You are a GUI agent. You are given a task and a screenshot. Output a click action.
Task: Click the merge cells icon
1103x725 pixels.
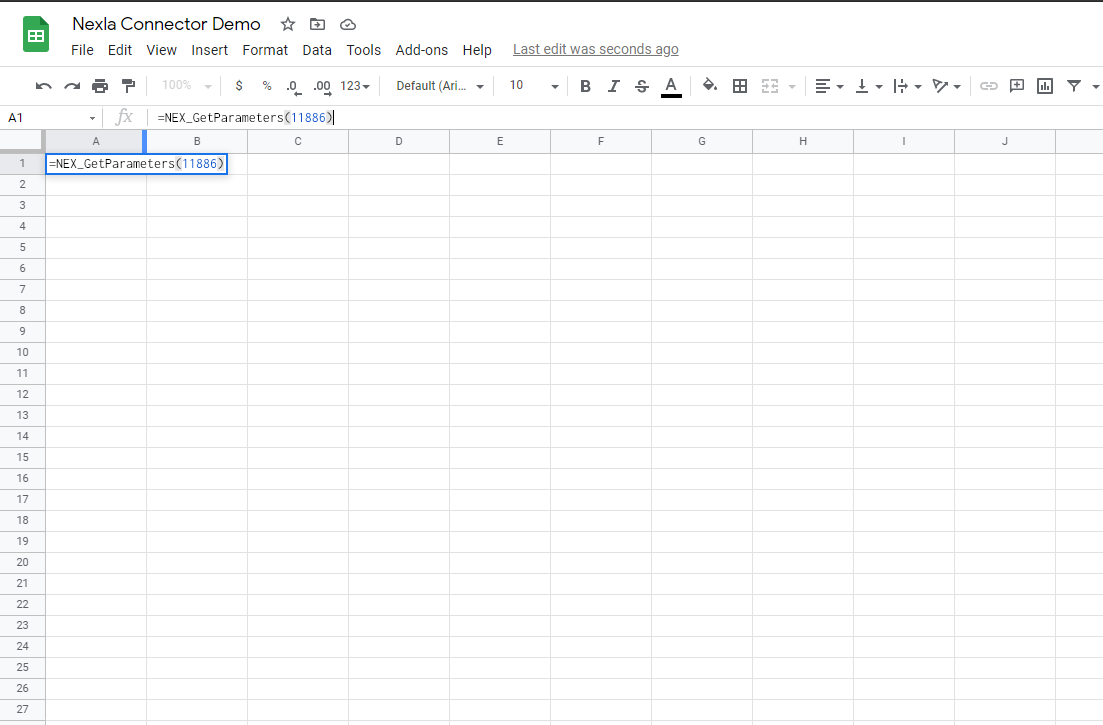tap(770, 86)
